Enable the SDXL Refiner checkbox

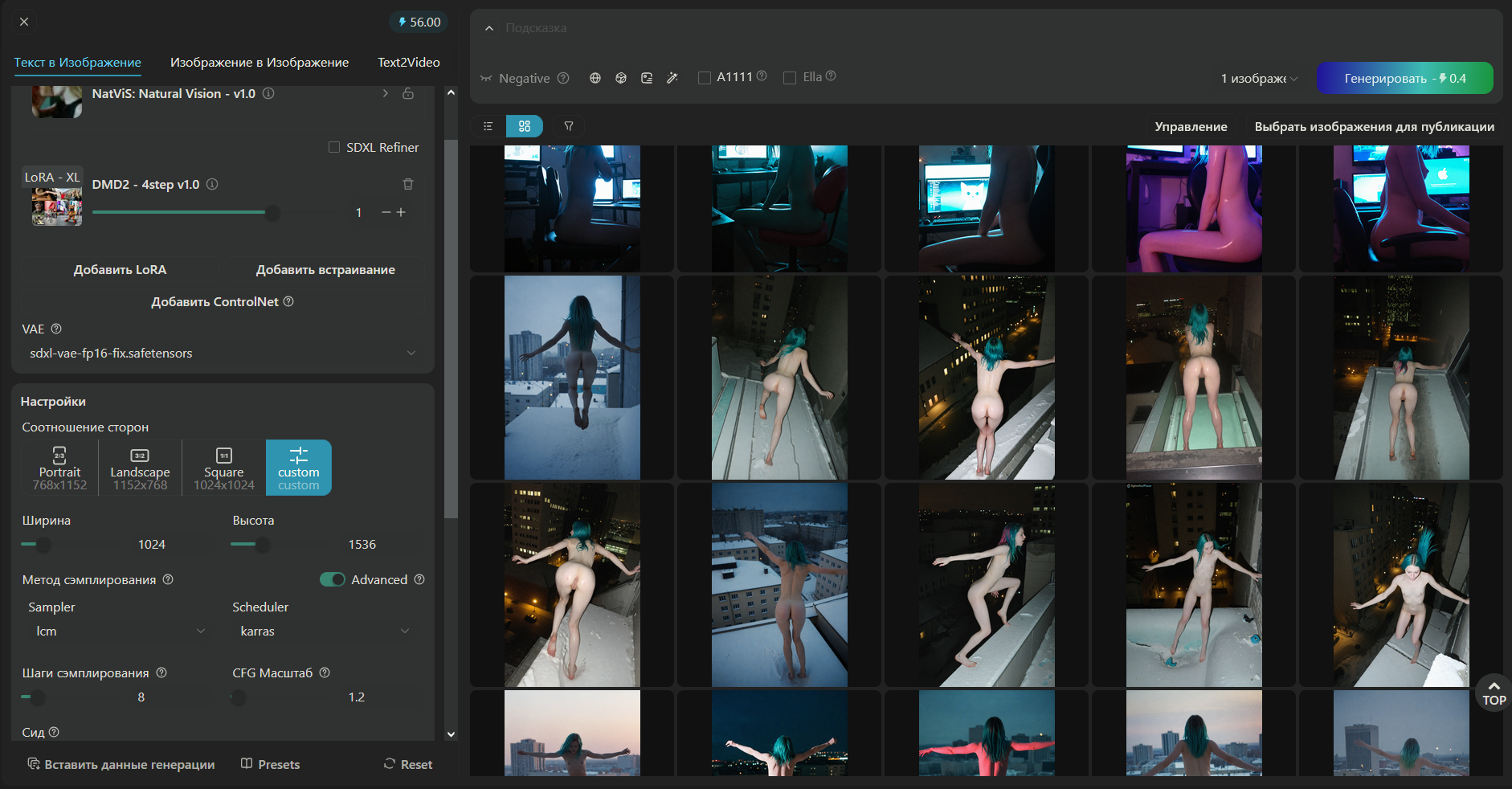tap(334, 147)
